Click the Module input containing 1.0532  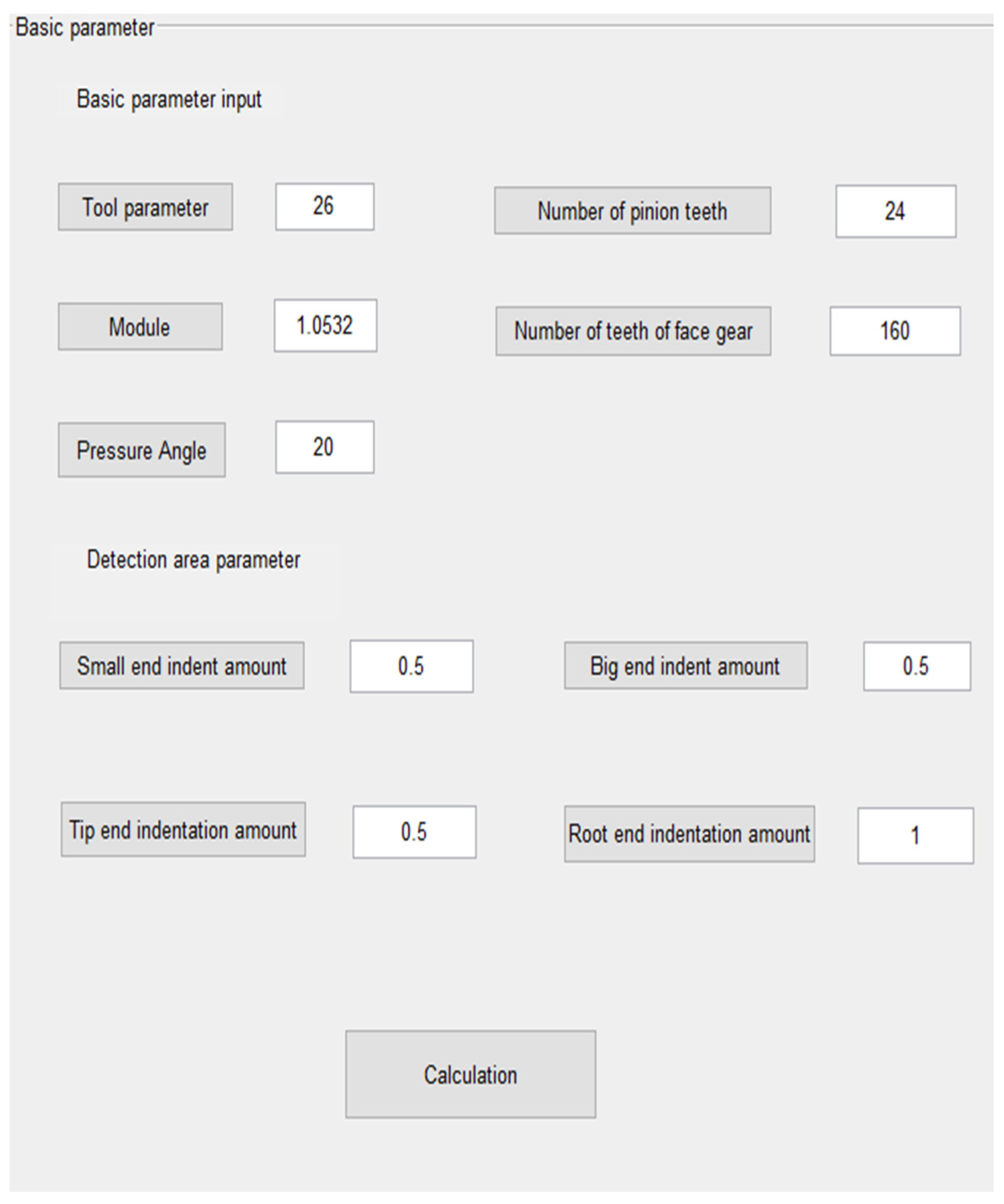(325, 326)
